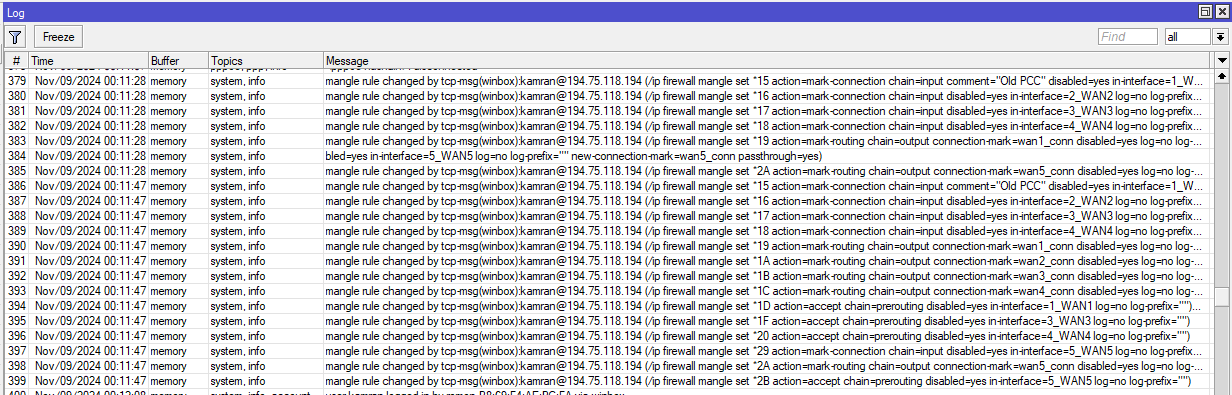Screen dimensions: 1232x395
Task: Open the log filter funnel icon
Action: [x=15, y=36]
